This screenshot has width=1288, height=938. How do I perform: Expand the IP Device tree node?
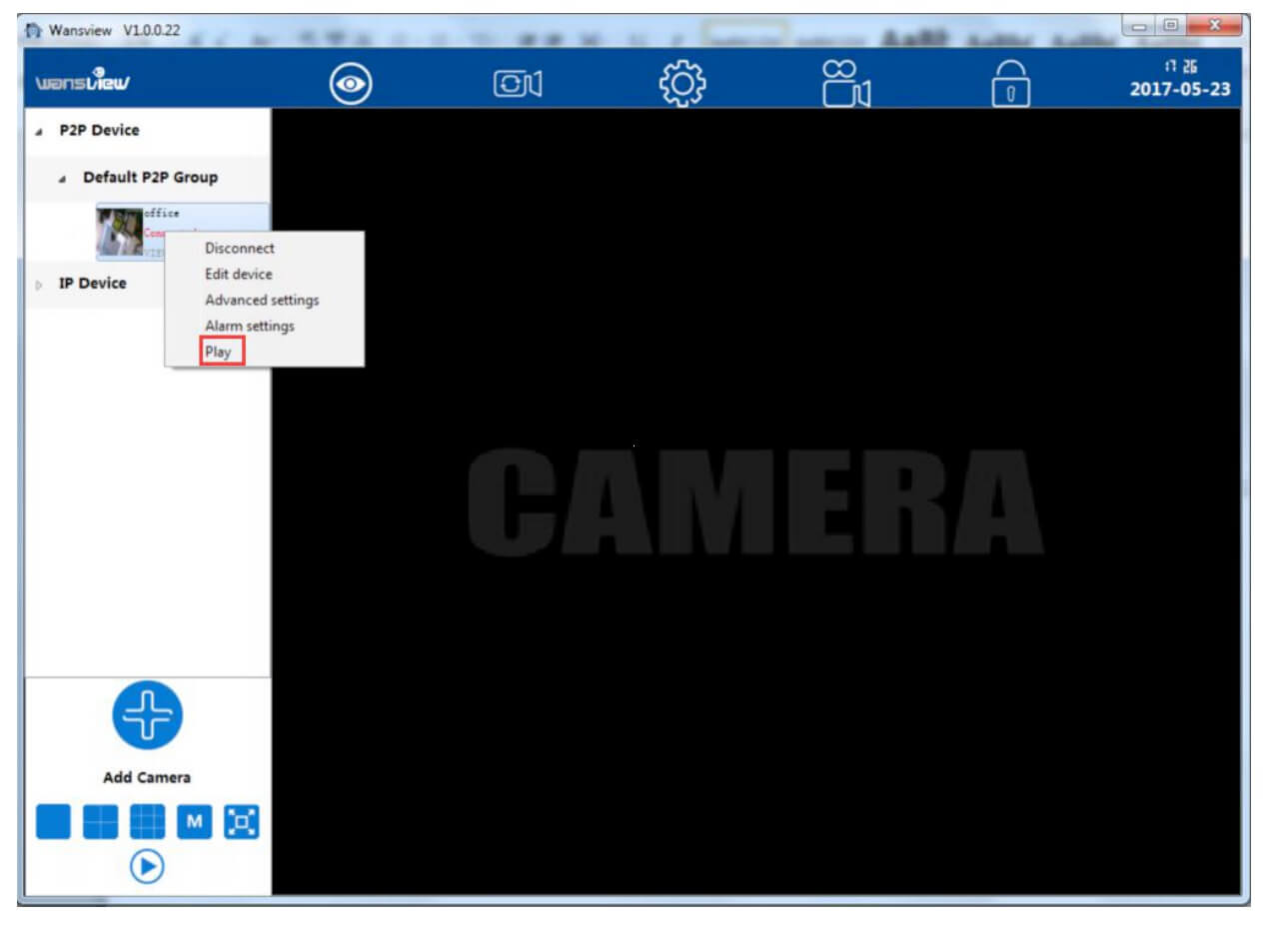click(39, 285)
